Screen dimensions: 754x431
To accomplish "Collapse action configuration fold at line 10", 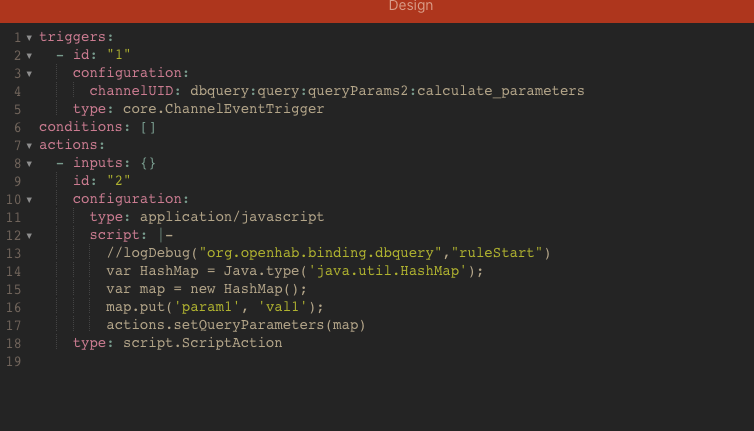I will click(x=29, y=200).
